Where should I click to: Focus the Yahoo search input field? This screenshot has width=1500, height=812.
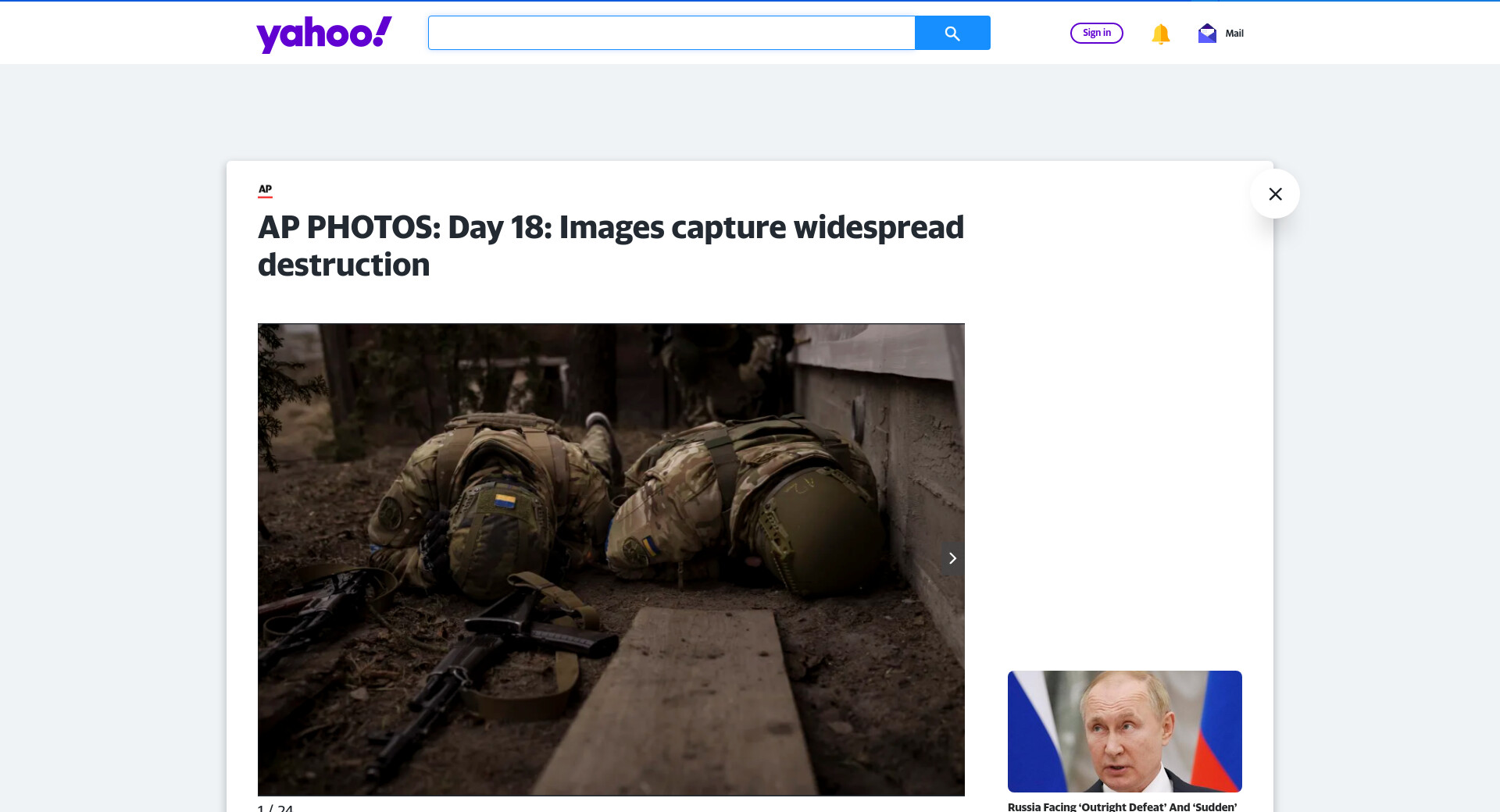(671, 33)
